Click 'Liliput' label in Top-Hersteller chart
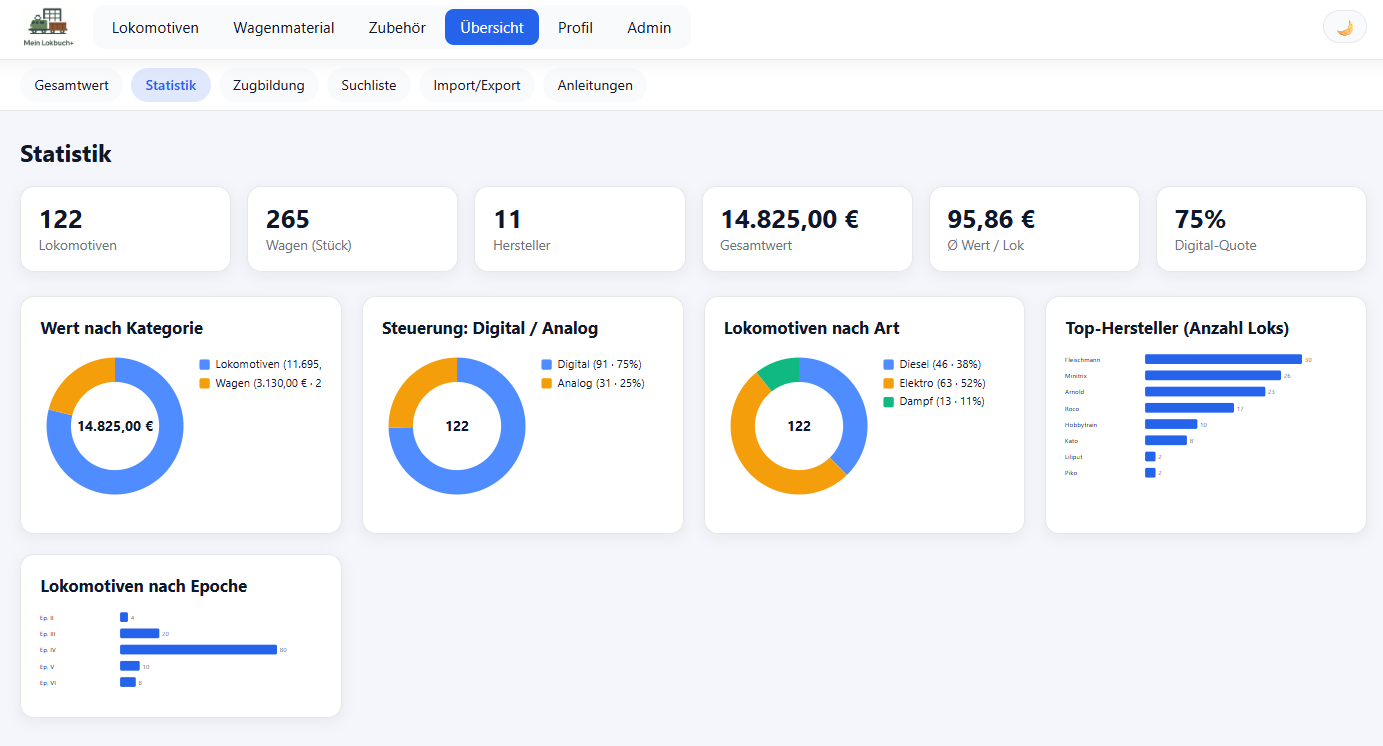This screenshot has height=746, width=1383. point(1073,457)
